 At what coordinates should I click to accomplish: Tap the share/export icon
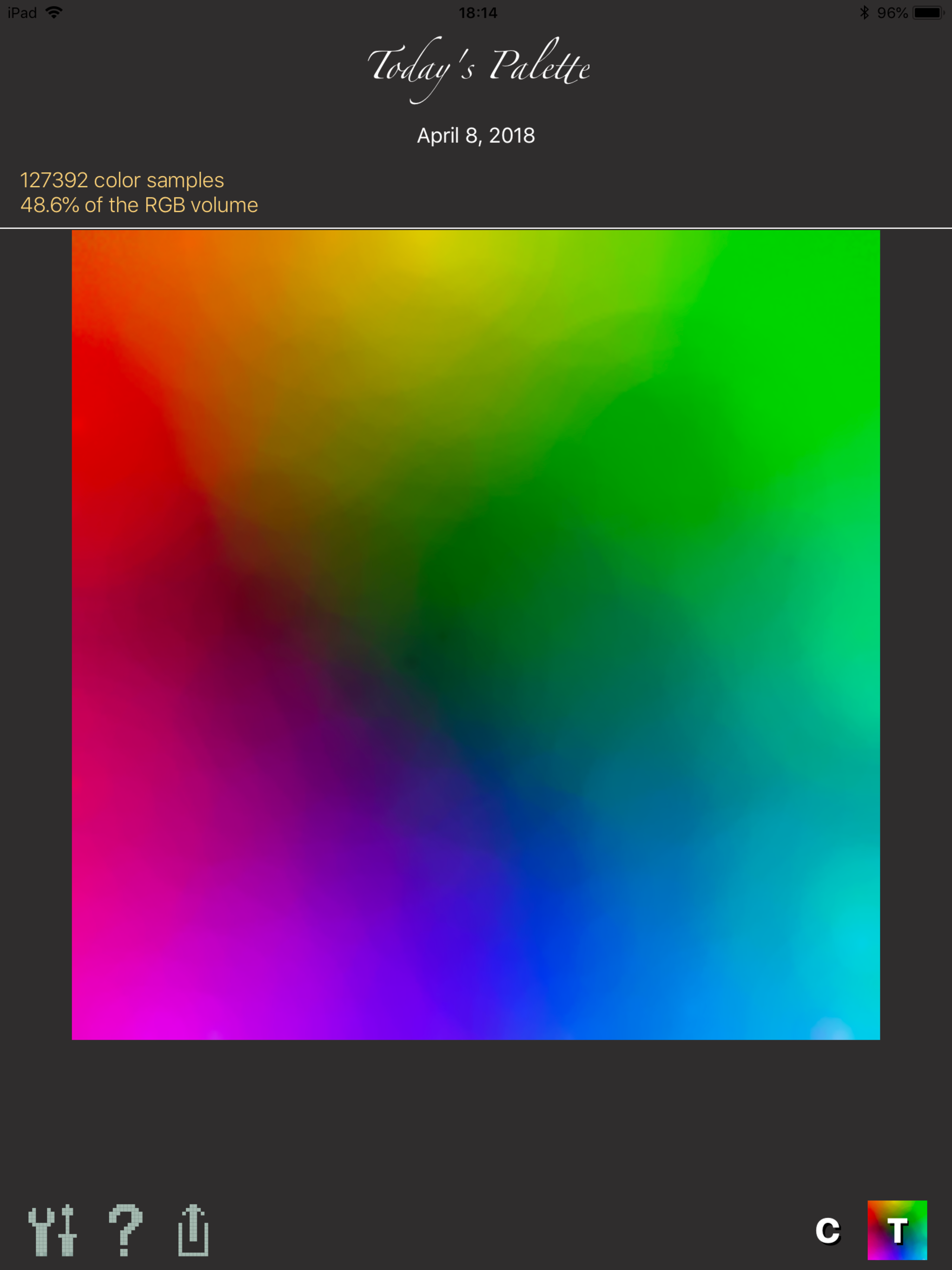[193, 1230]
